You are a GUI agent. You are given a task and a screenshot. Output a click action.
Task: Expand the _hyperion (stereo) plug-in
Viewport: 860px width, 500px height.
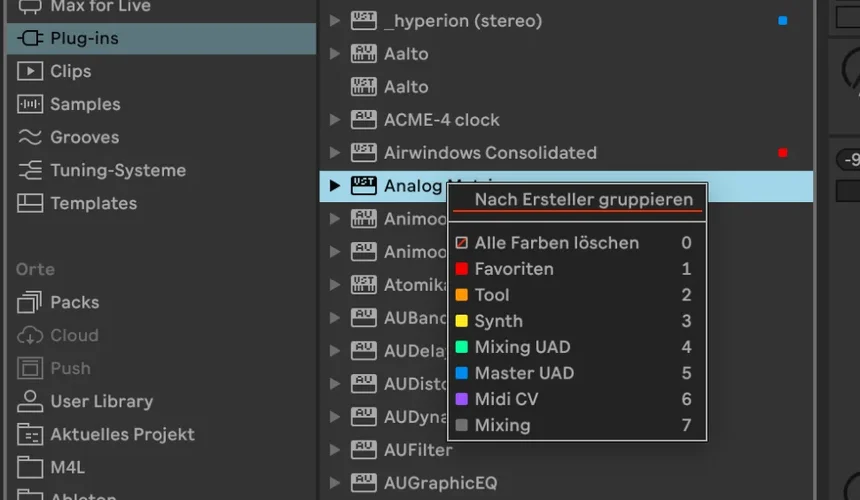tap(335, 20)
